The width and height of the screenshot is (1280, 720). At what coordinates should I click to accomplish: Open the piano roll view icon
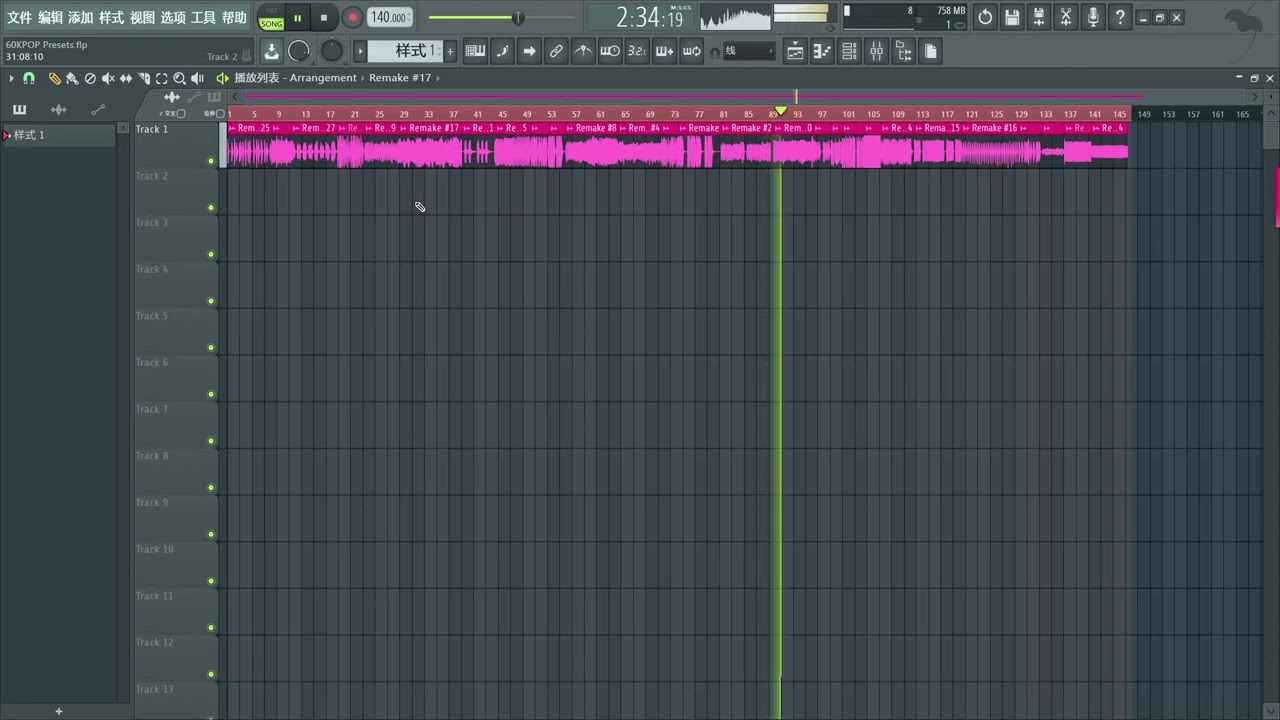coord(822,51)
